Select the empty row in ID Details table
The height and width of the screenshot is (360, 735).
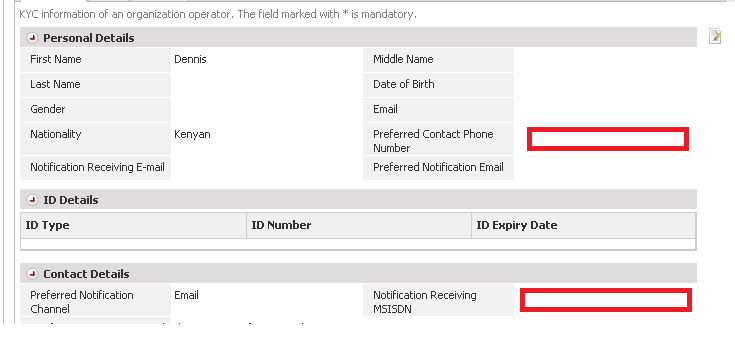point(358,244)
